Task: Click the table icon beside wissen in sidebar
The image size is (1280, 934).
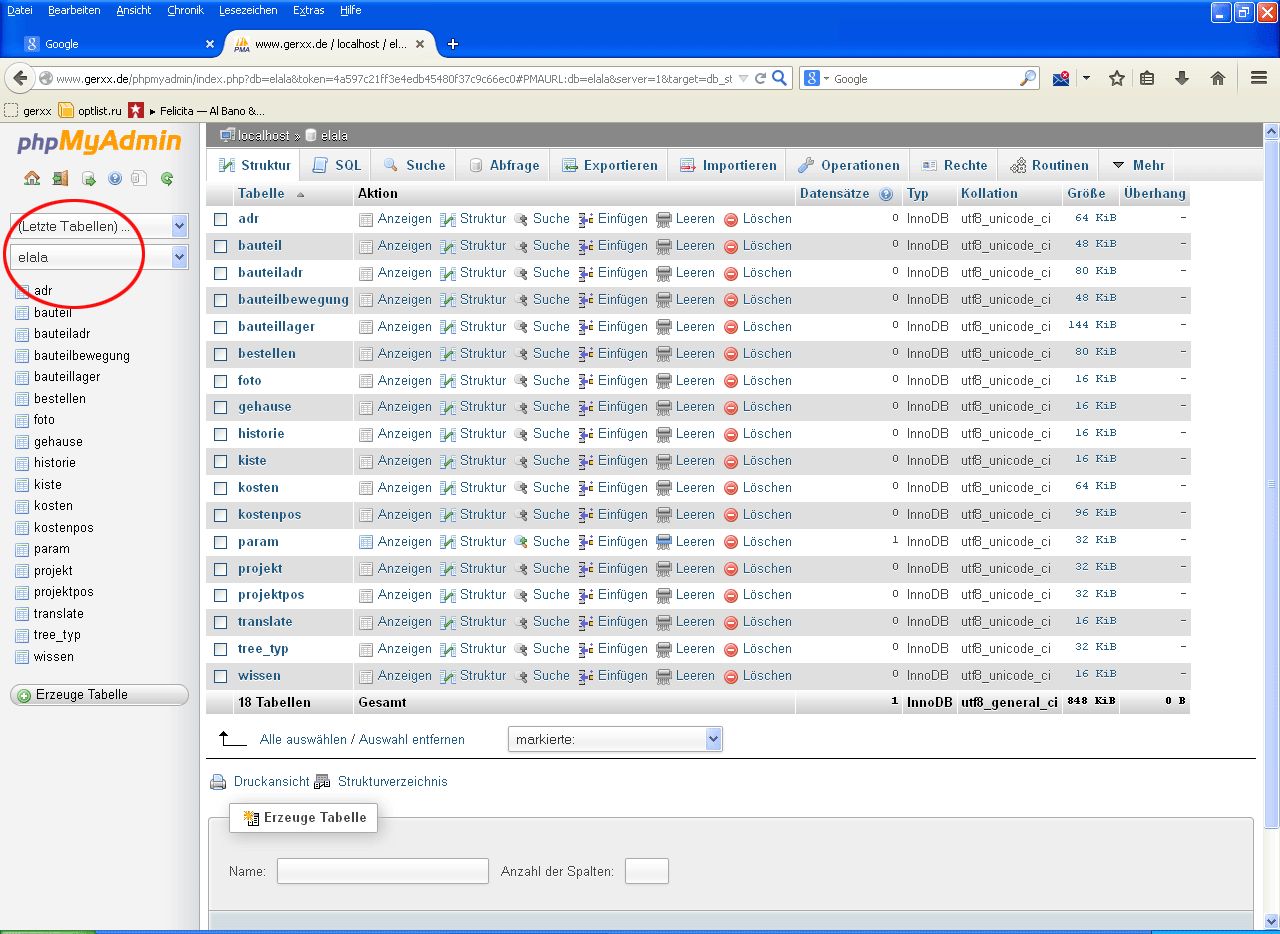Action: [22, 657]
